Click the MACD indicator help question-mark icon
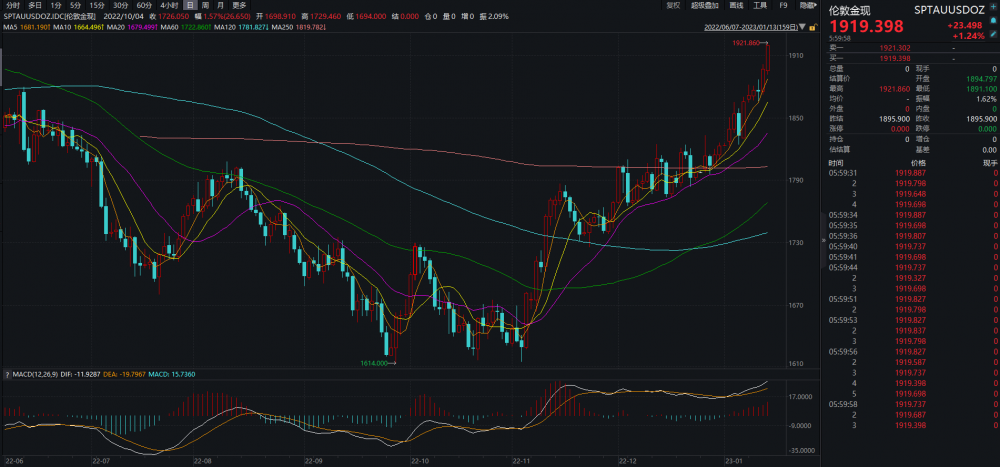 click(5, 374)
